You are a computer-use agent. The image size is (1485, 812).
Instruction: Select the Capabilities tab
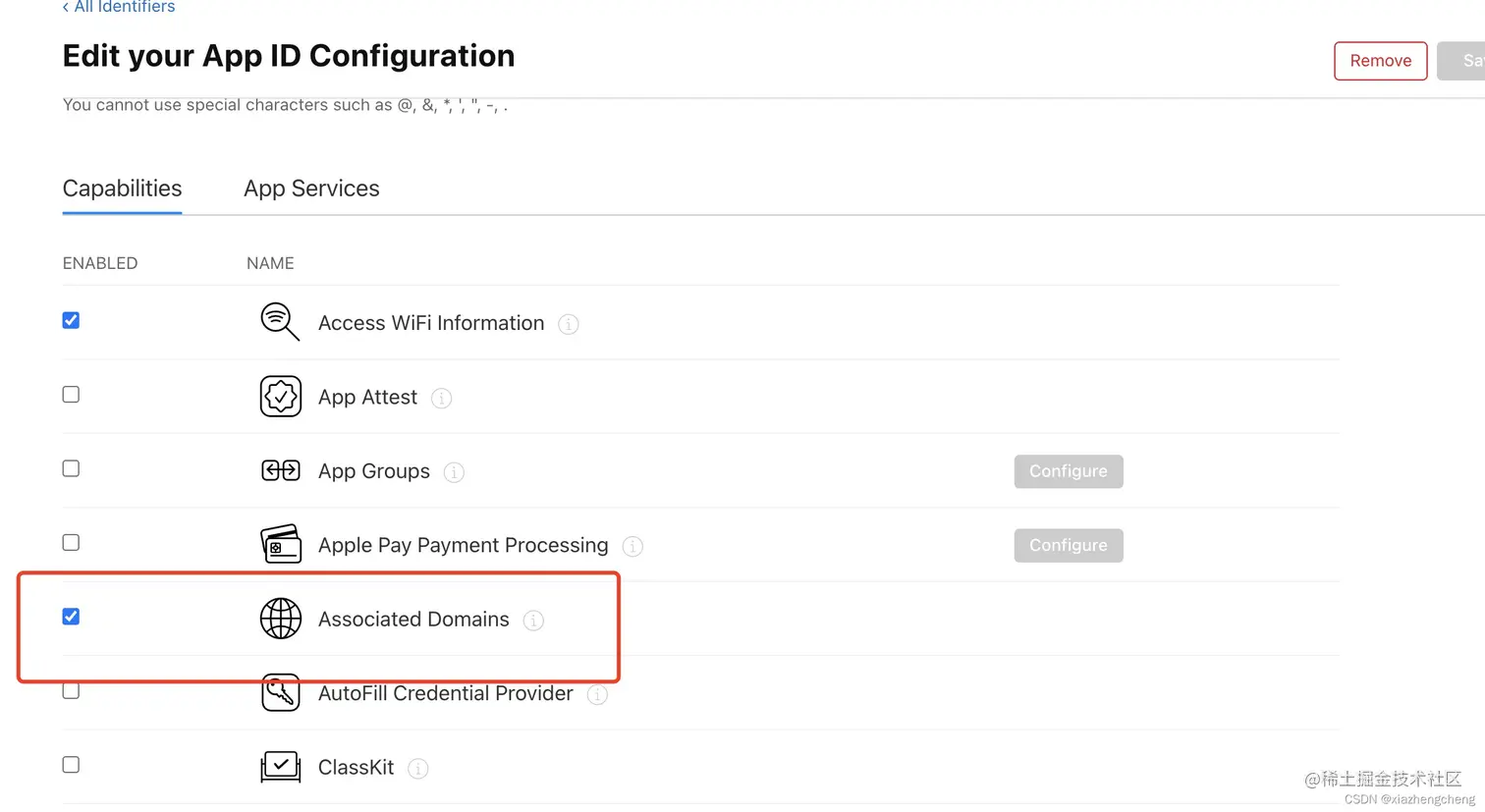(x=122, y=189)
